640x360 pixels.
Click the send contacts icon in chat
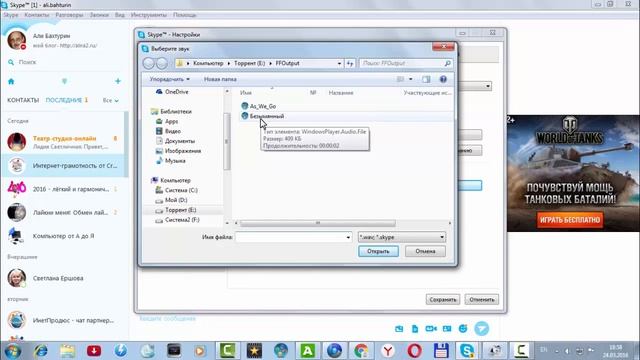click(x=447, y=329)
